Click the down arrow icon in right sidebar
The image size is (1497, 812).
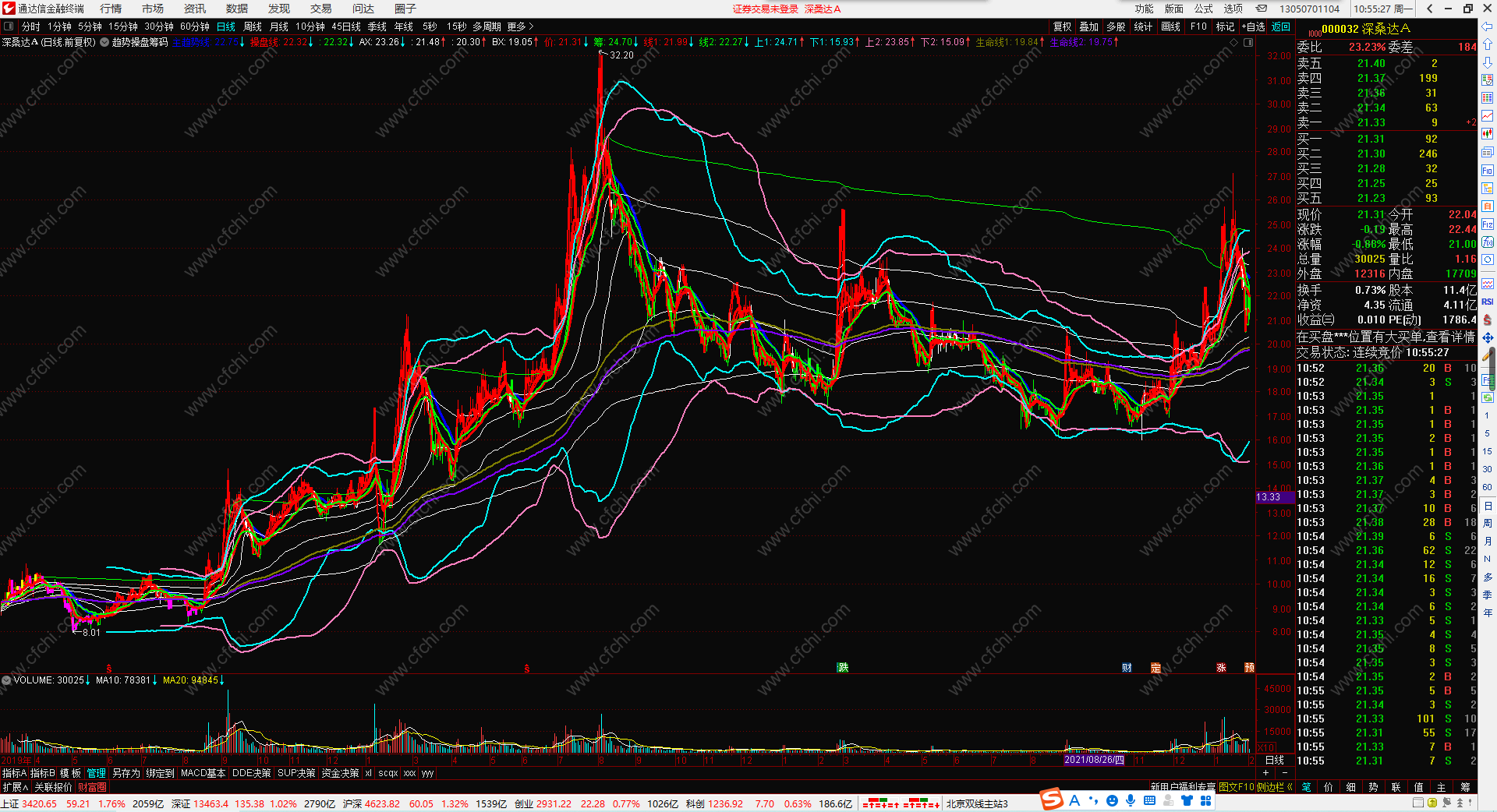1488,62
